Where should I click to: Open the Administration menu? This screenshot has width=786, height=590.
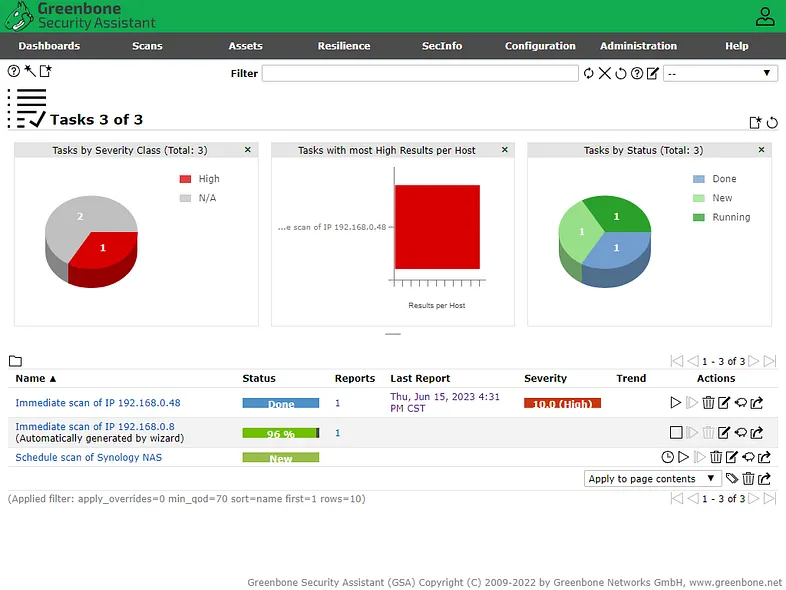click(x=639, y=46)
